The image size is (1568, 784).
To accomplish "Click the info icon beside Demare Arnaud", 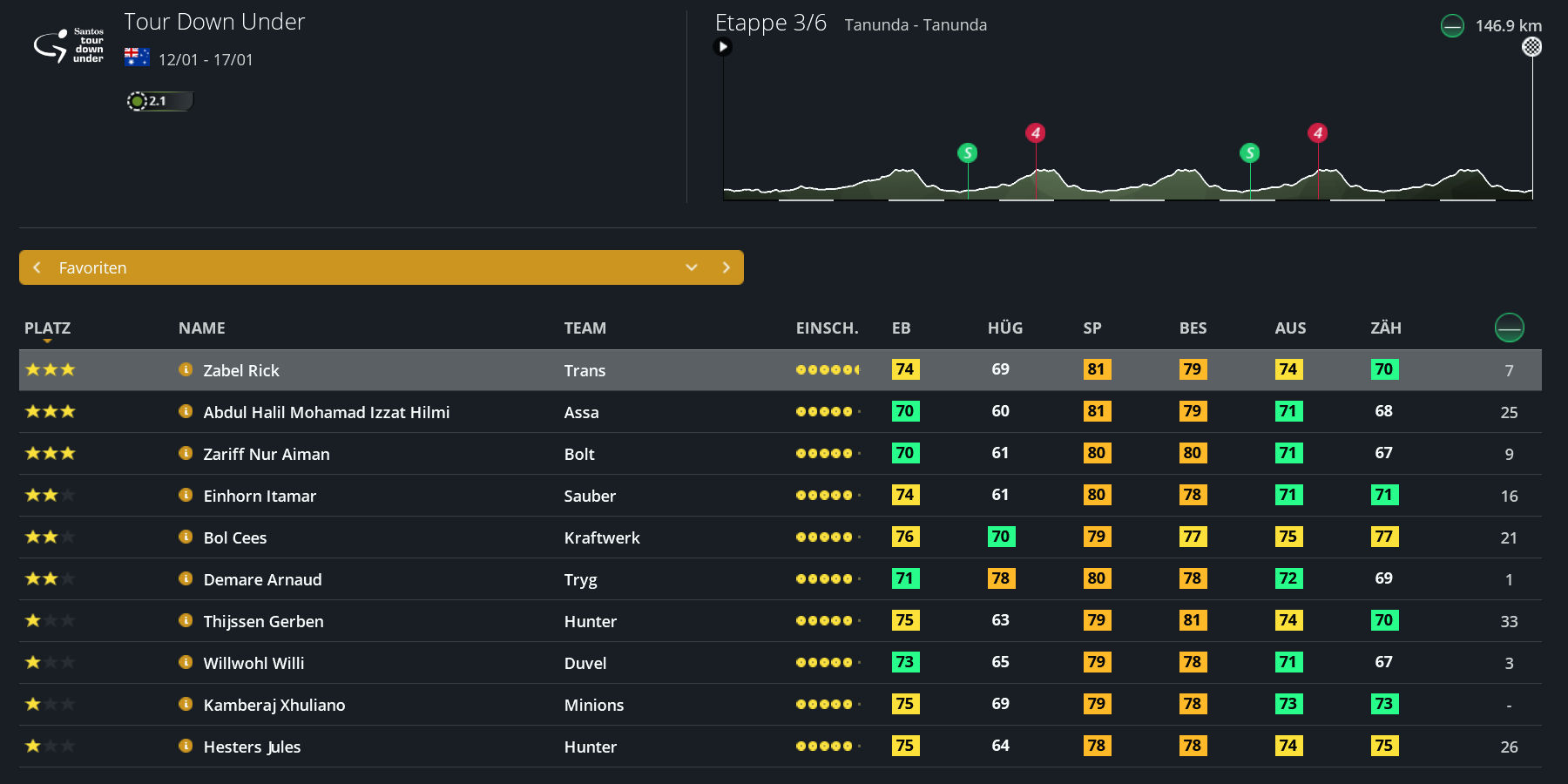I will [x=186, y=578].
